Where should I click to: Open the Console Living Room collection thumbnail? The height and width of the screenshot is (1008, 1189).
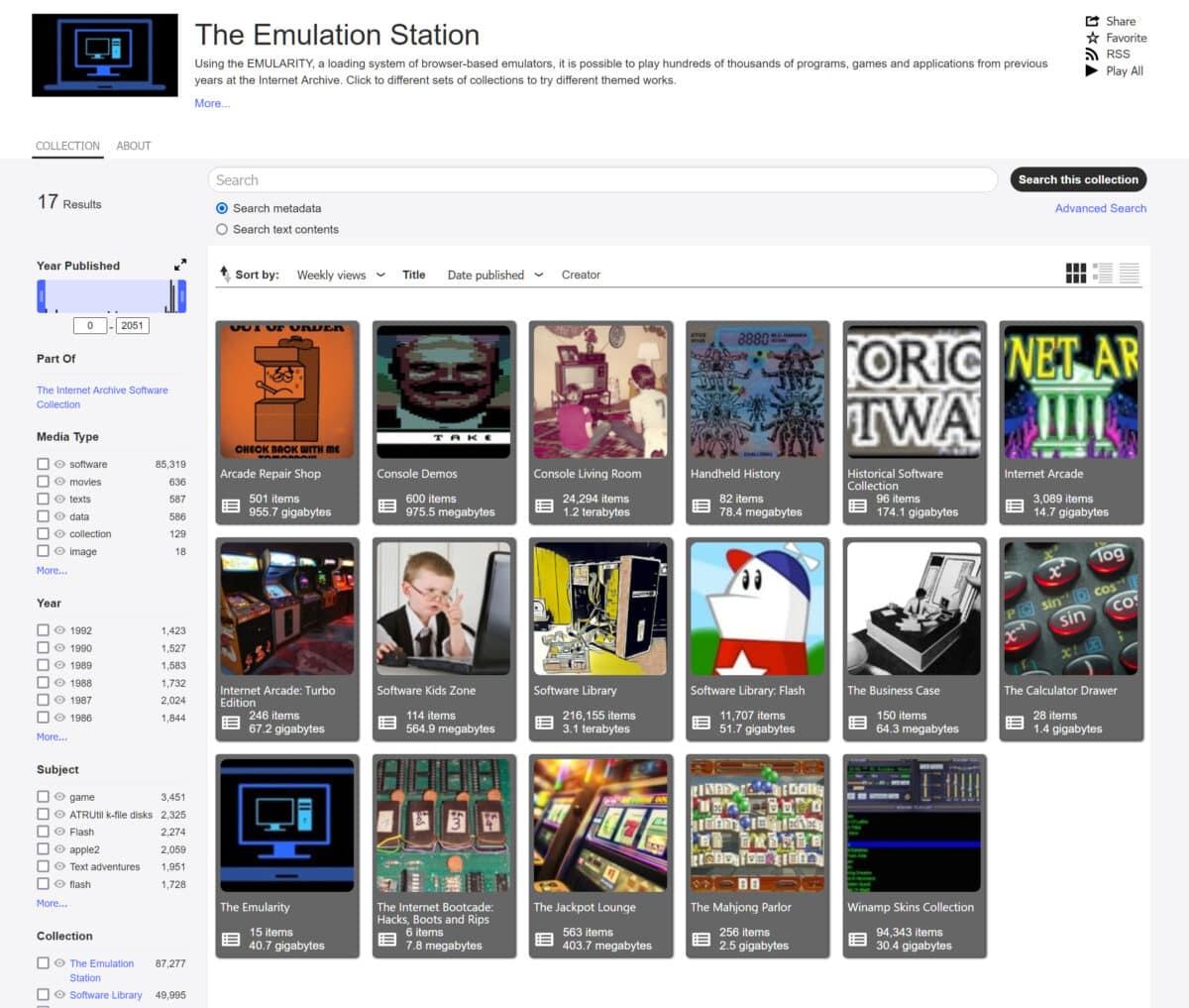click(x=600, y=391)
